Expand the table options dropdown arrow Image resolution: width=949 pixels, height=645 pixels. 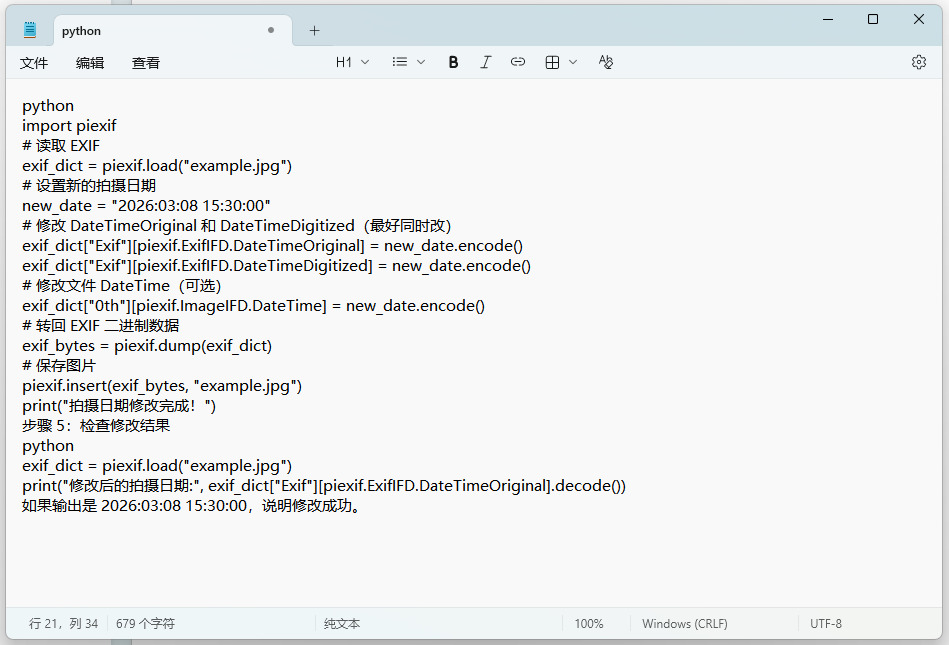coord(573,62)
